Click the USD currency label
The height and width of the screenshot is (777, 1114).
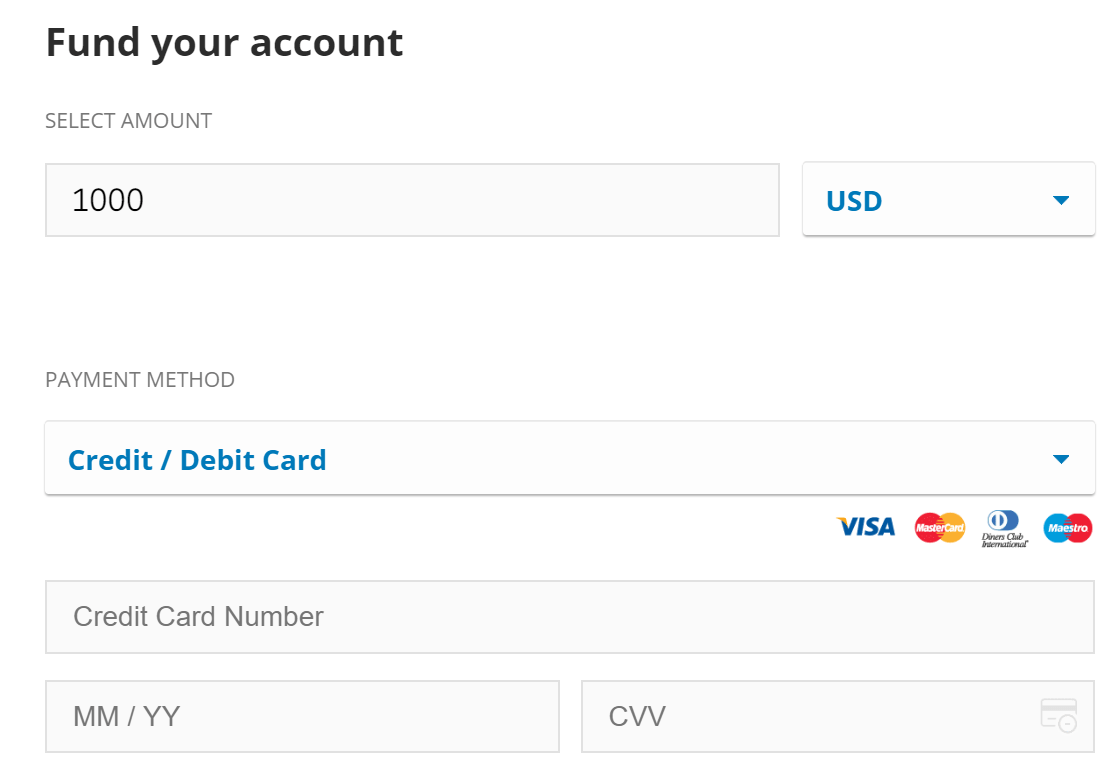click(x=854, y=201)
